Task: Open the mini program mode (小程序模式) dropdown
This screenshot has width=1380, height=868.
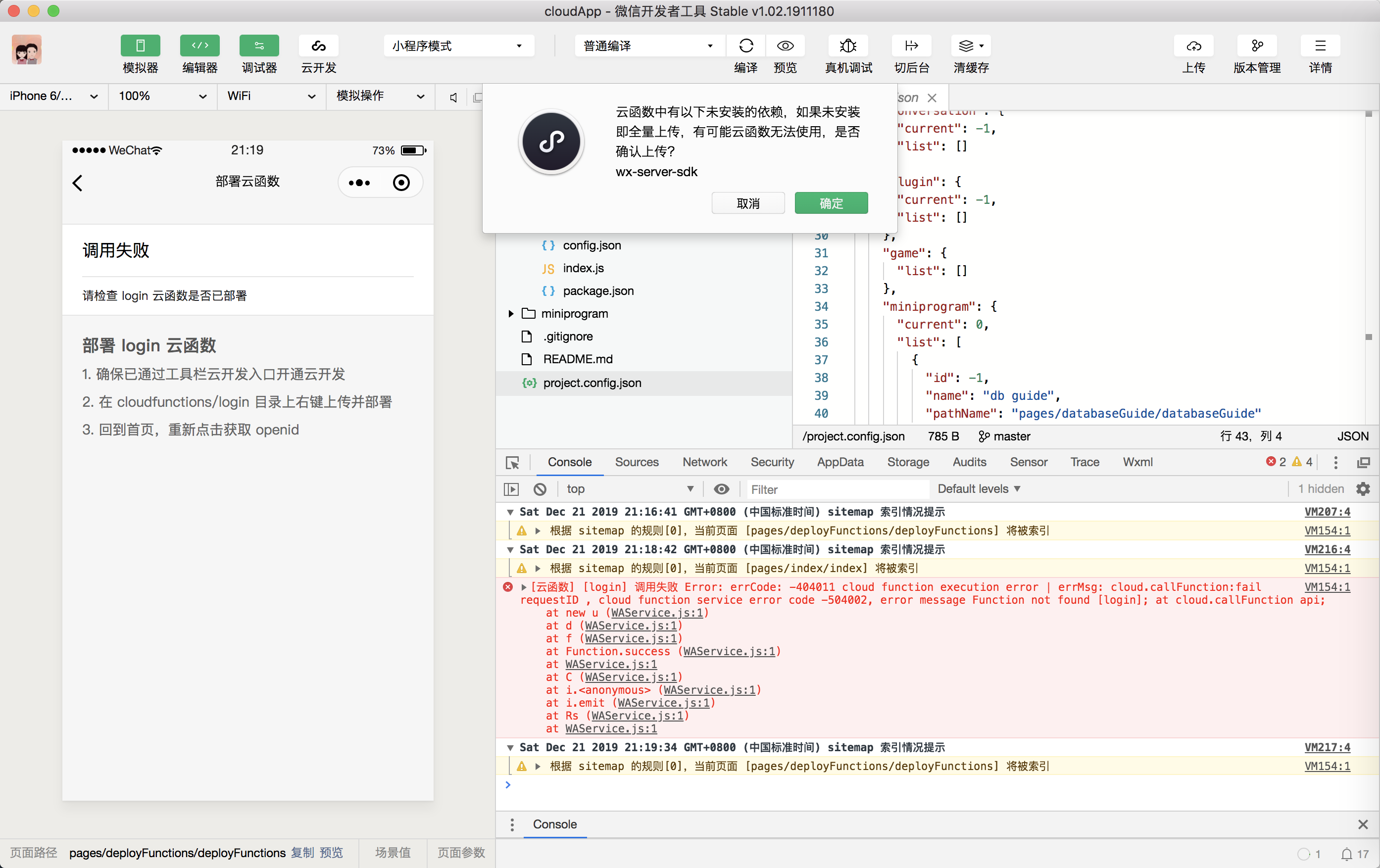Action: [x=458, y=46]
